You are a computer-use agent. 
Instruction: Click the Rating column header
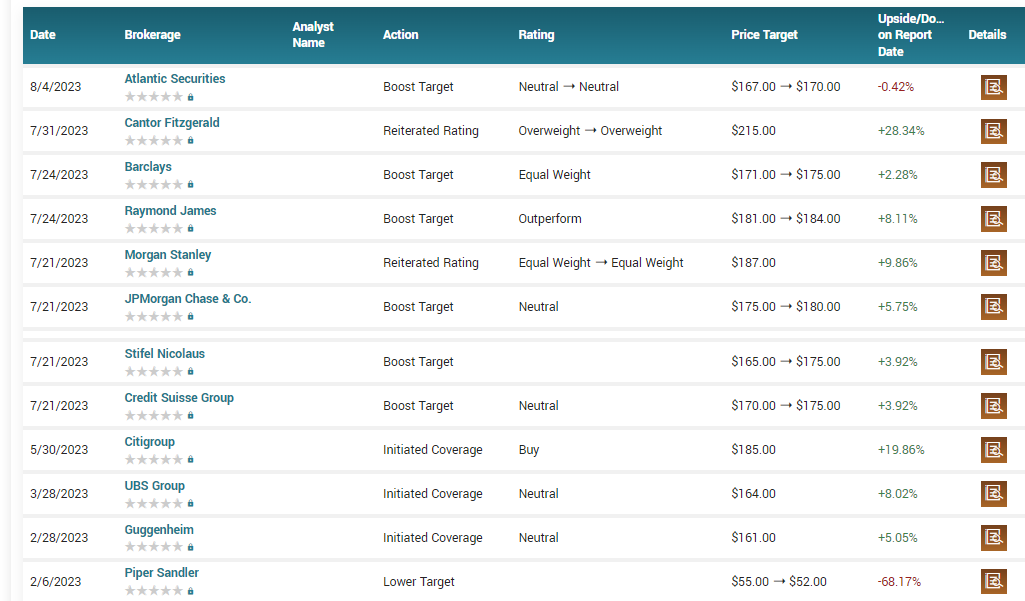coord(536,35)
